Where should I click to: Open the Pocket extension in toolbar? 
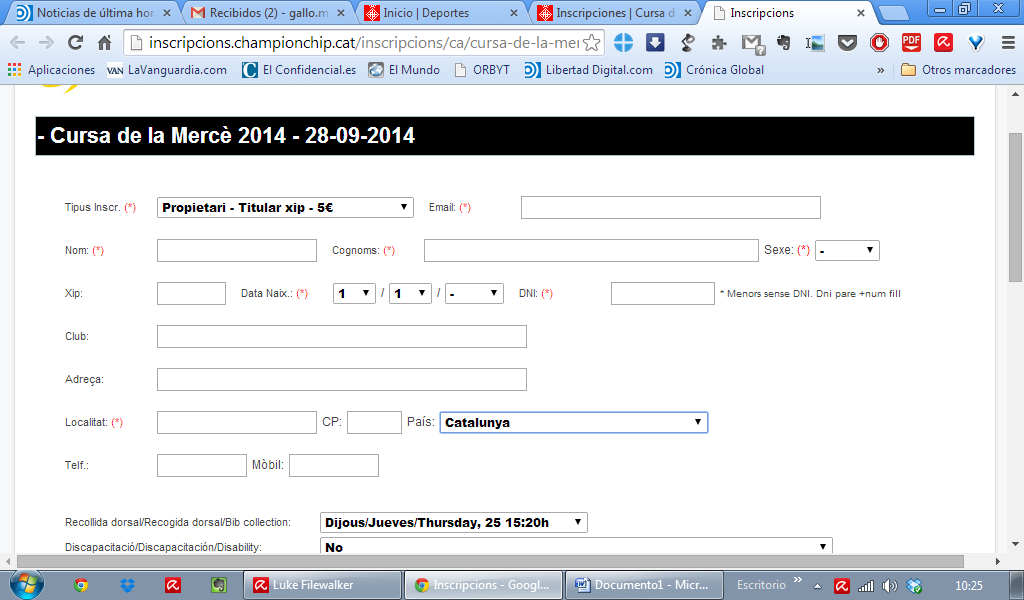[x=847, y=43]
